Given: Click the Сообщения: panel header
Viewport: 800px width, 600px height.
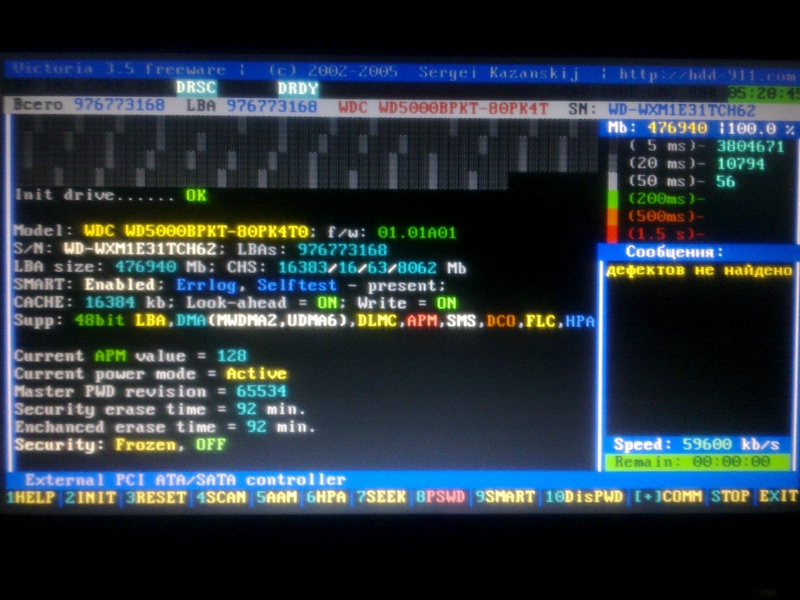Looking at the screenshot, I should pyautogui.click(x=674, y=252).
